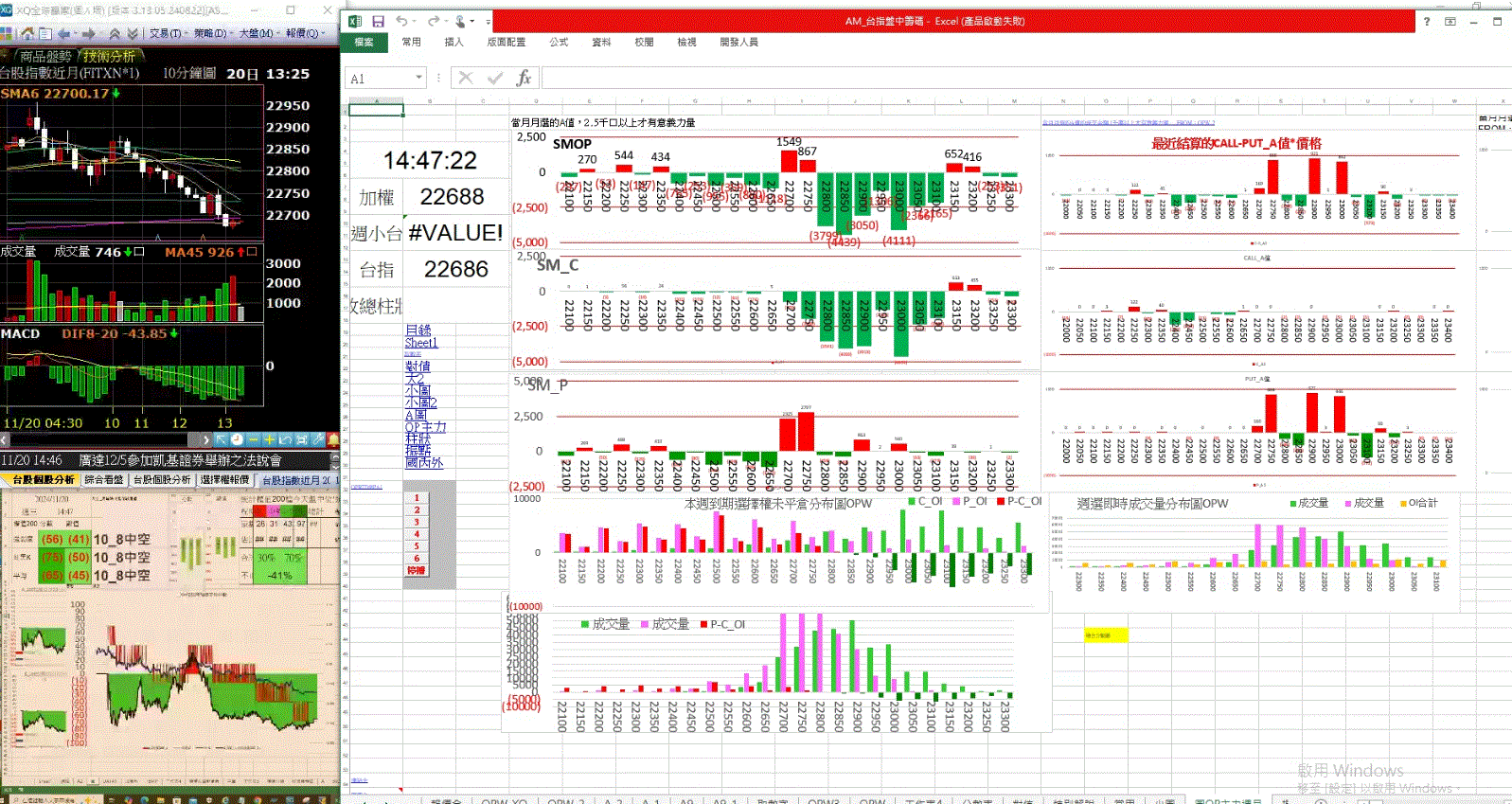
Task: Click the double down-chevron icon in XQ toolbar
Action: [x=133, y=33]
